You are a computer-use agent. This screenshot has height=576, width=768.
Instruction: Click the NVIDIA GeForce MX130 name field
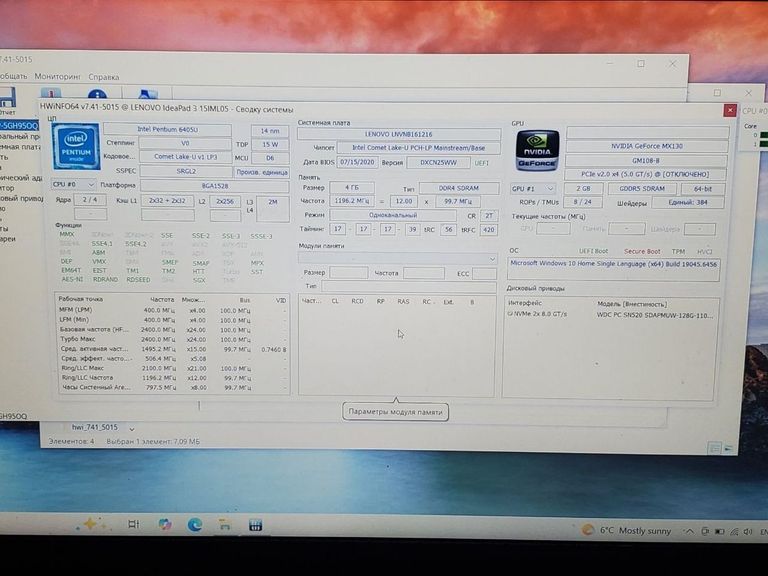[x=647, y=146]
